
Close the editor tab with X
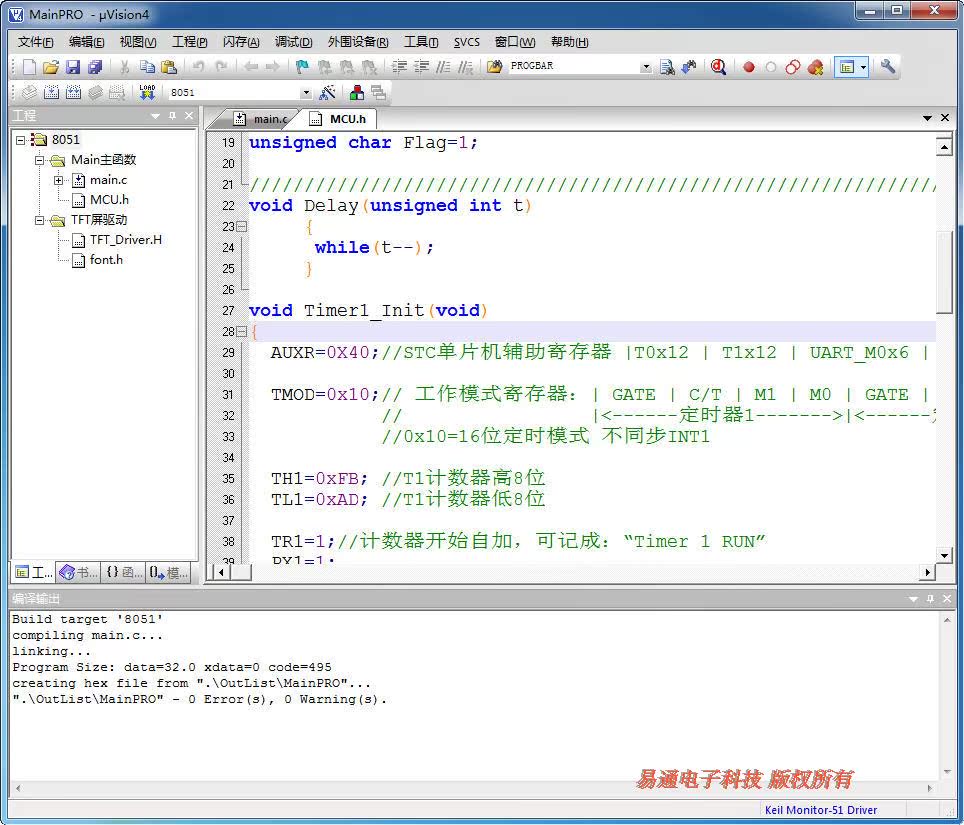(x=945, y=117)
